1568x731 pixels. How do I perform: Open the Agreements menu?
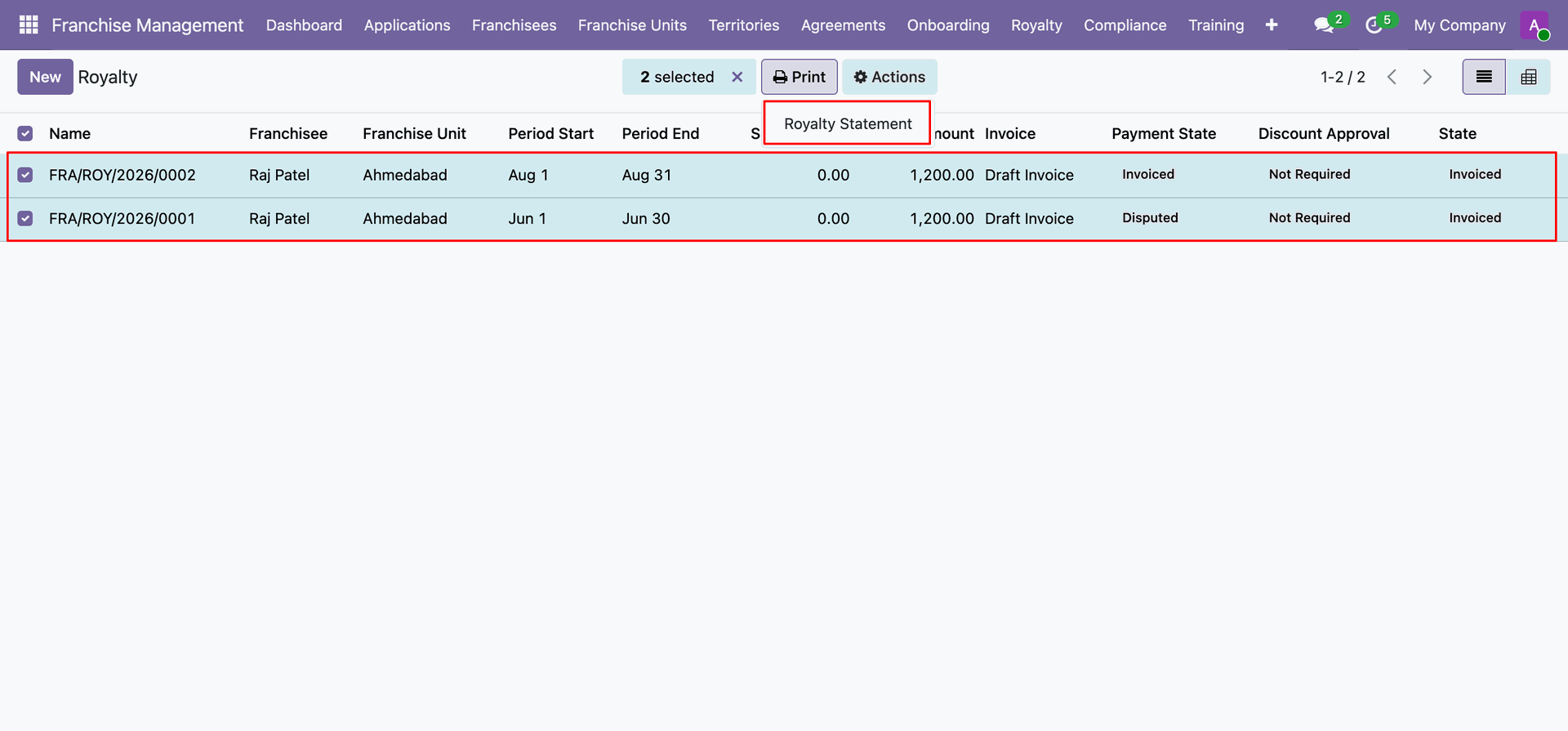[843, 25]
